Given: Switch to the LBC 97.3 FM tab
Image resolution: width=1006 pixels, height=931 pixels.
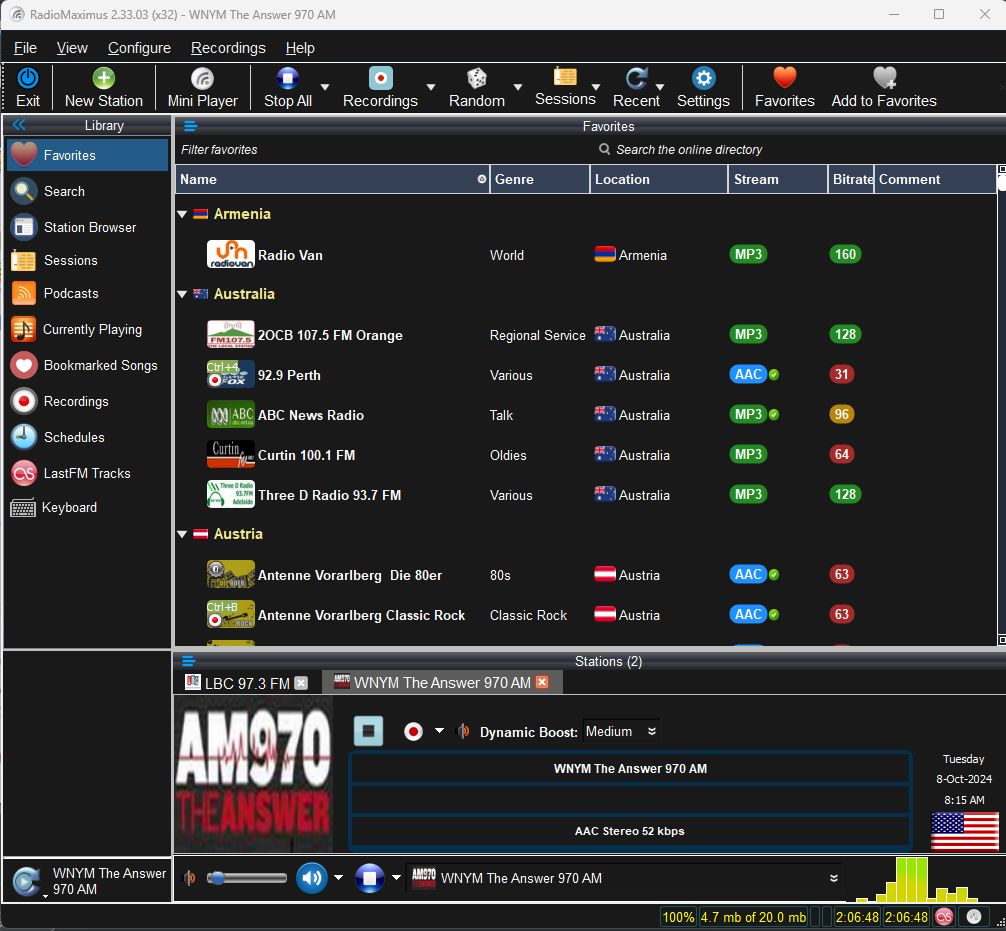Looking at the screenshot, I should click(247, 683).
